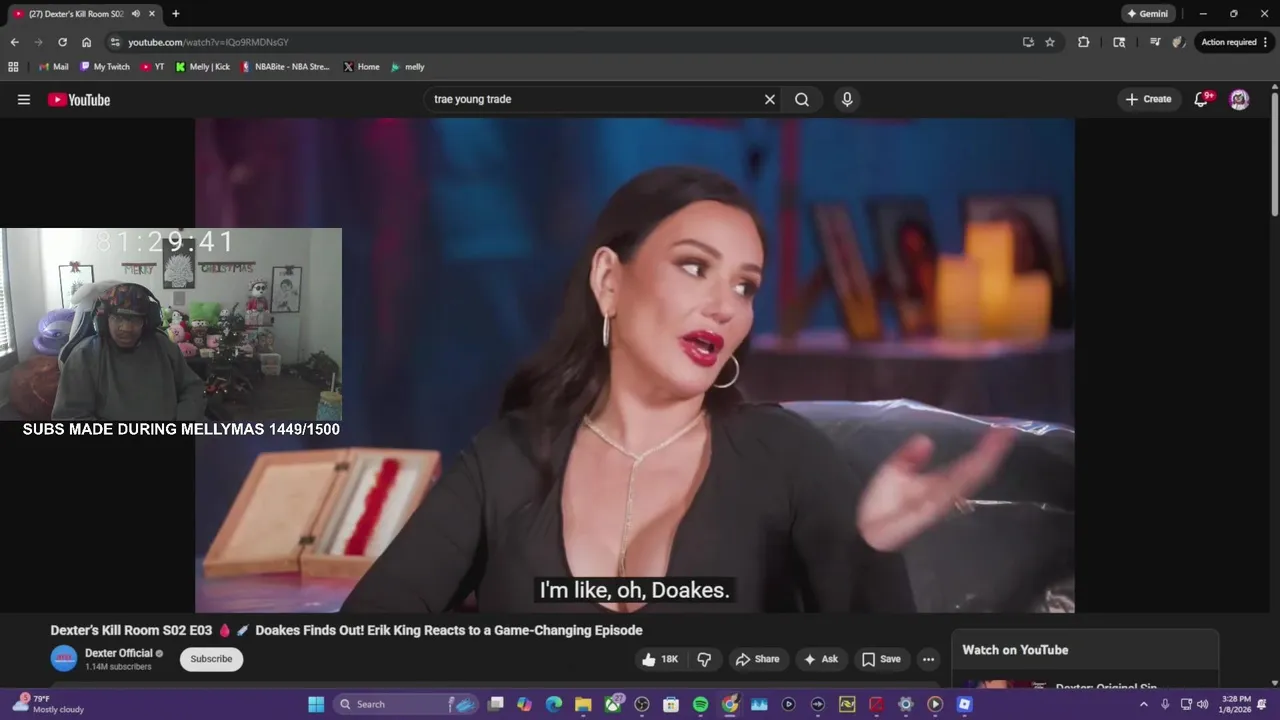This screenshot has height=720, width=1280.
Task: Like the video with thumbs-up 18K
Action: (660, 659)
